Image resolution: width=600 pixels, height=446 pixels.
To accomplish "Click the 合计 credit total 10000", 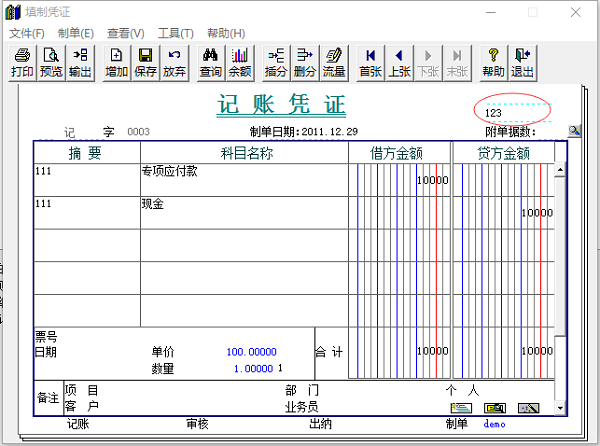I will pyautogui.click(x=537, y=351).
